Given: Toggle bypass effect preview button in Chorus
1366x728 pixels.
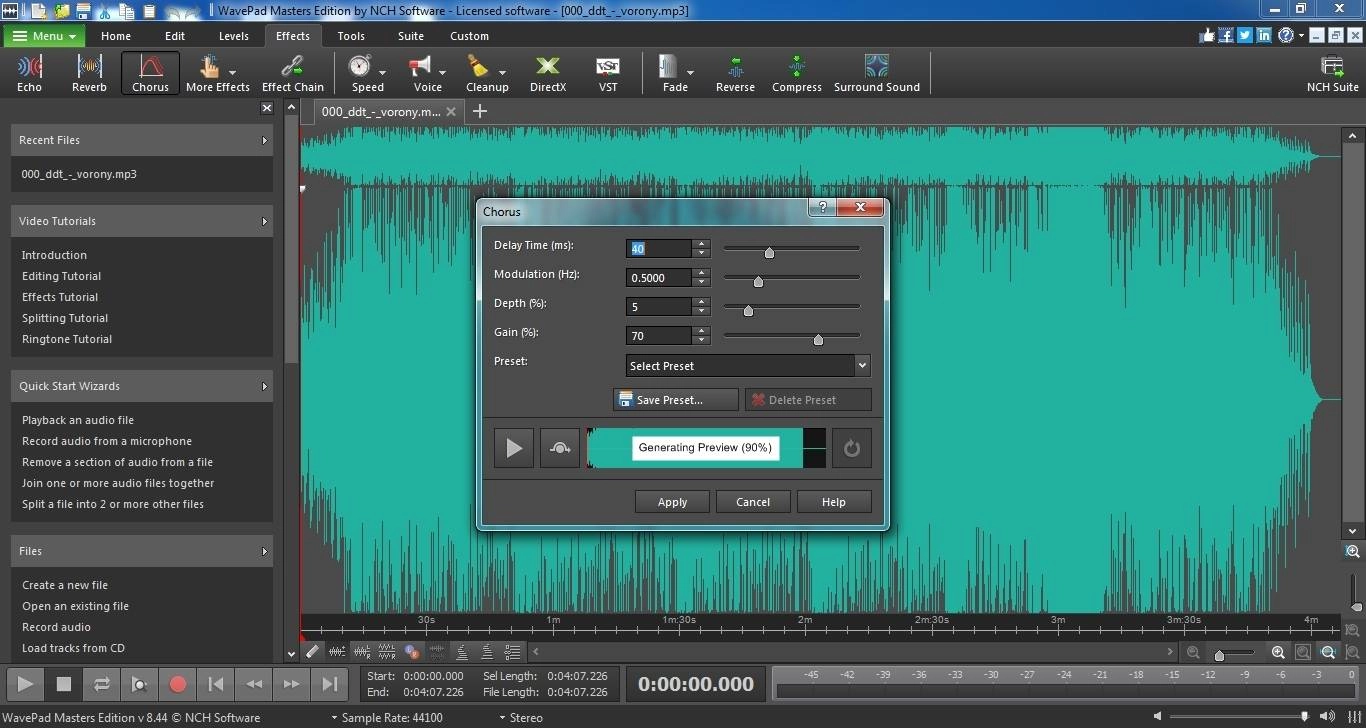Looking at the screenshot, I should (x=560, y=448).
